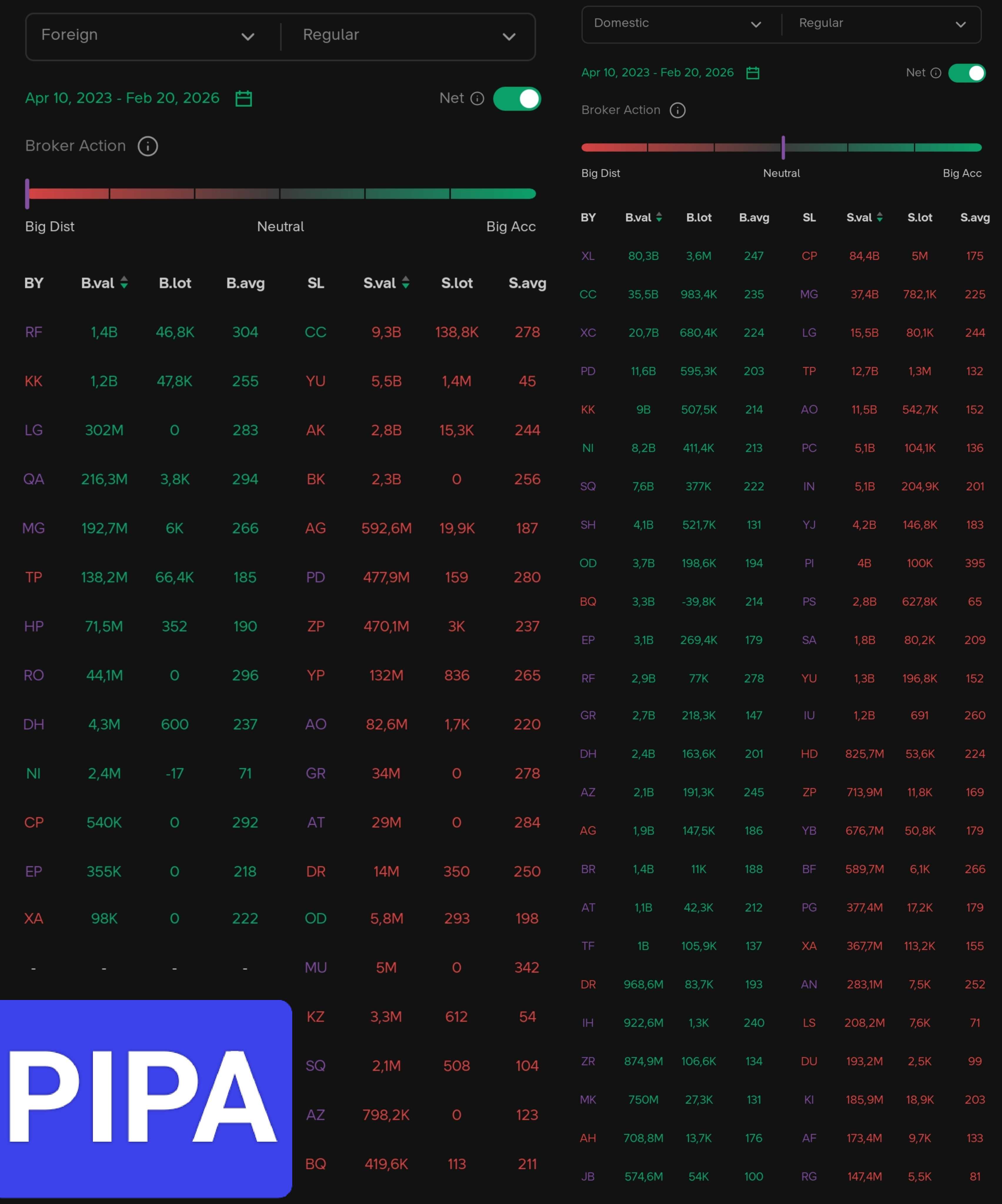Sort by S.val arrows in Foreign table
The image size is (1002, 1204).
pos(405,283)
